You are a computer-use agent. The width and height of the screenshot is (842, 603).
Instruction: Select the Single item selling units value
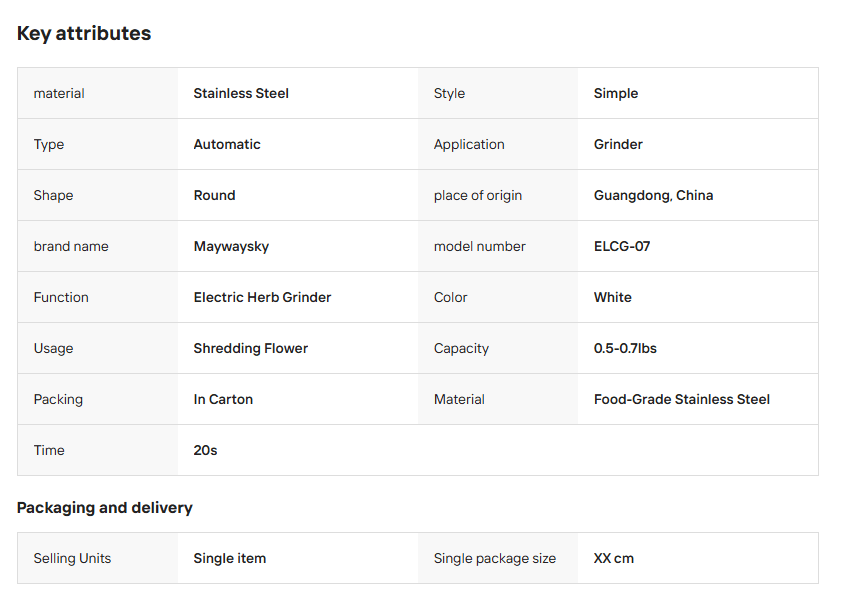coord(230,558)
